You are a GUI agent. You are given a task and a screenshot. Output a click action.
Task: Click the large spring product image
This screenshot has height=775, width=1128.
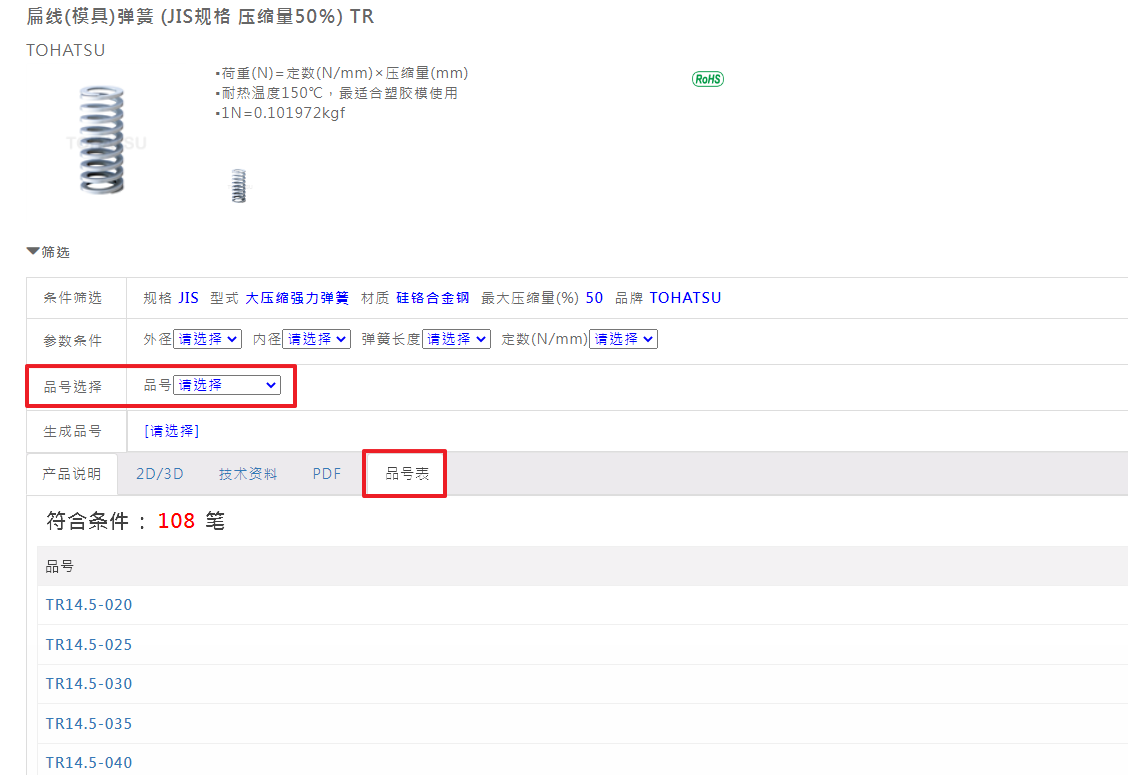click(101, 140)
